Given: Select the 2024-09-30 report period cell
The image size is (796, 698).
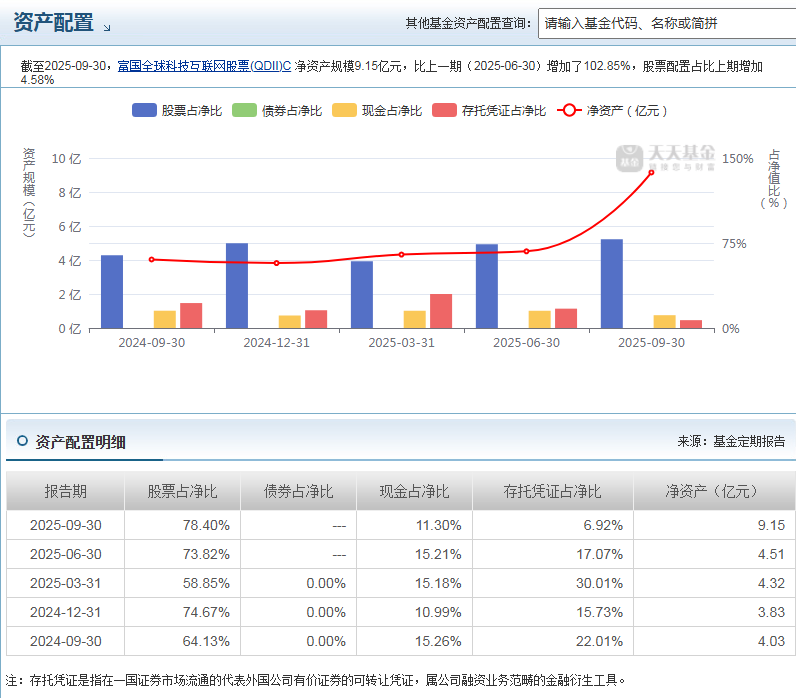Looking at the screenshot, I should (65, 641).
